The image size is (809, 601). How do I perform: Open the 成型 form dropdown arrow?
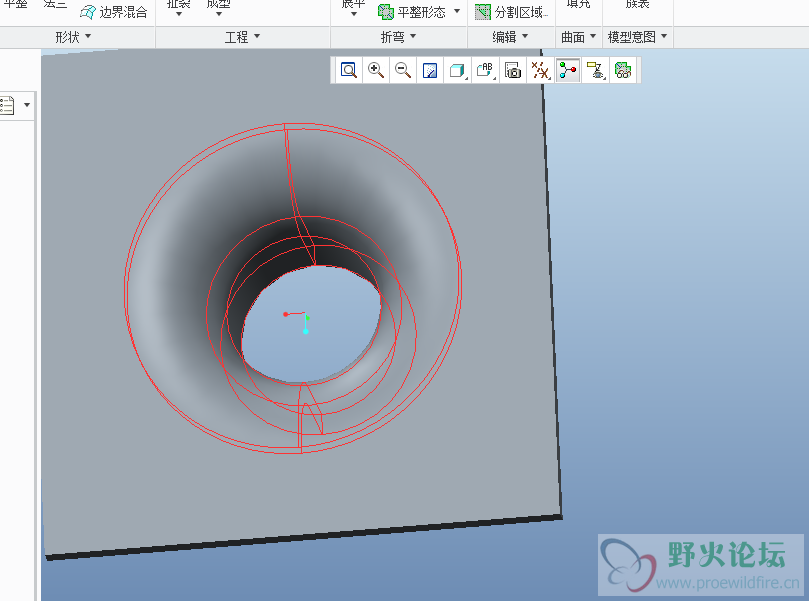219,14
